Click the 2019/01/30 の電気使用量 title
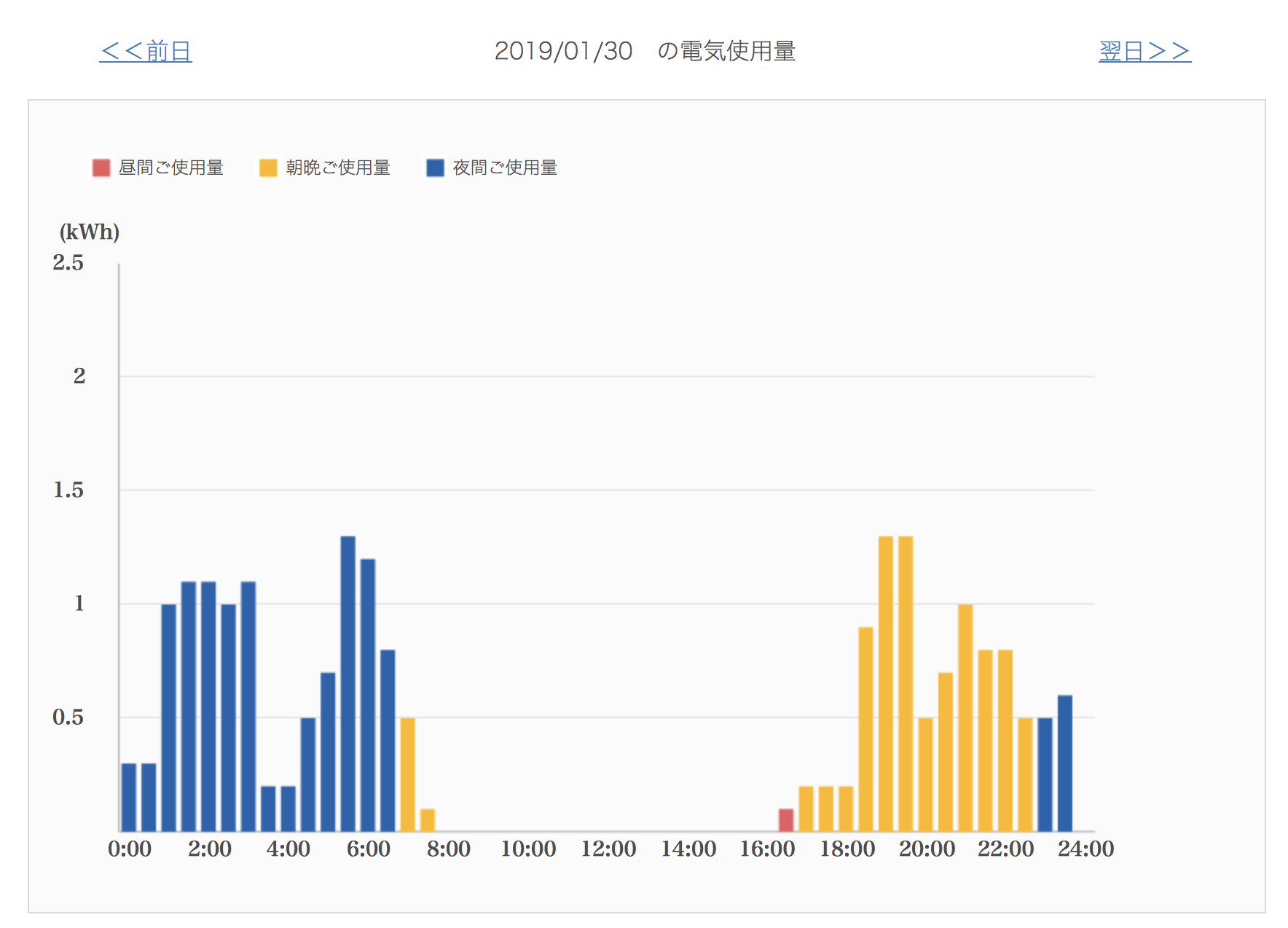This screenshot has width=1288, height=928. (645, 52)
